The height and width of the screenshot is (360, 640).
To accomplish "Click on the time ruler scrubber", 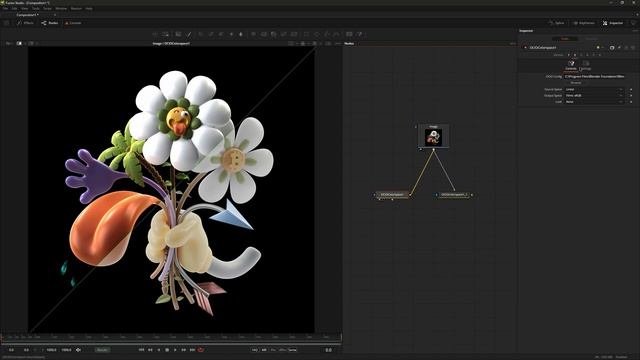I will click(x=171, y=337).
